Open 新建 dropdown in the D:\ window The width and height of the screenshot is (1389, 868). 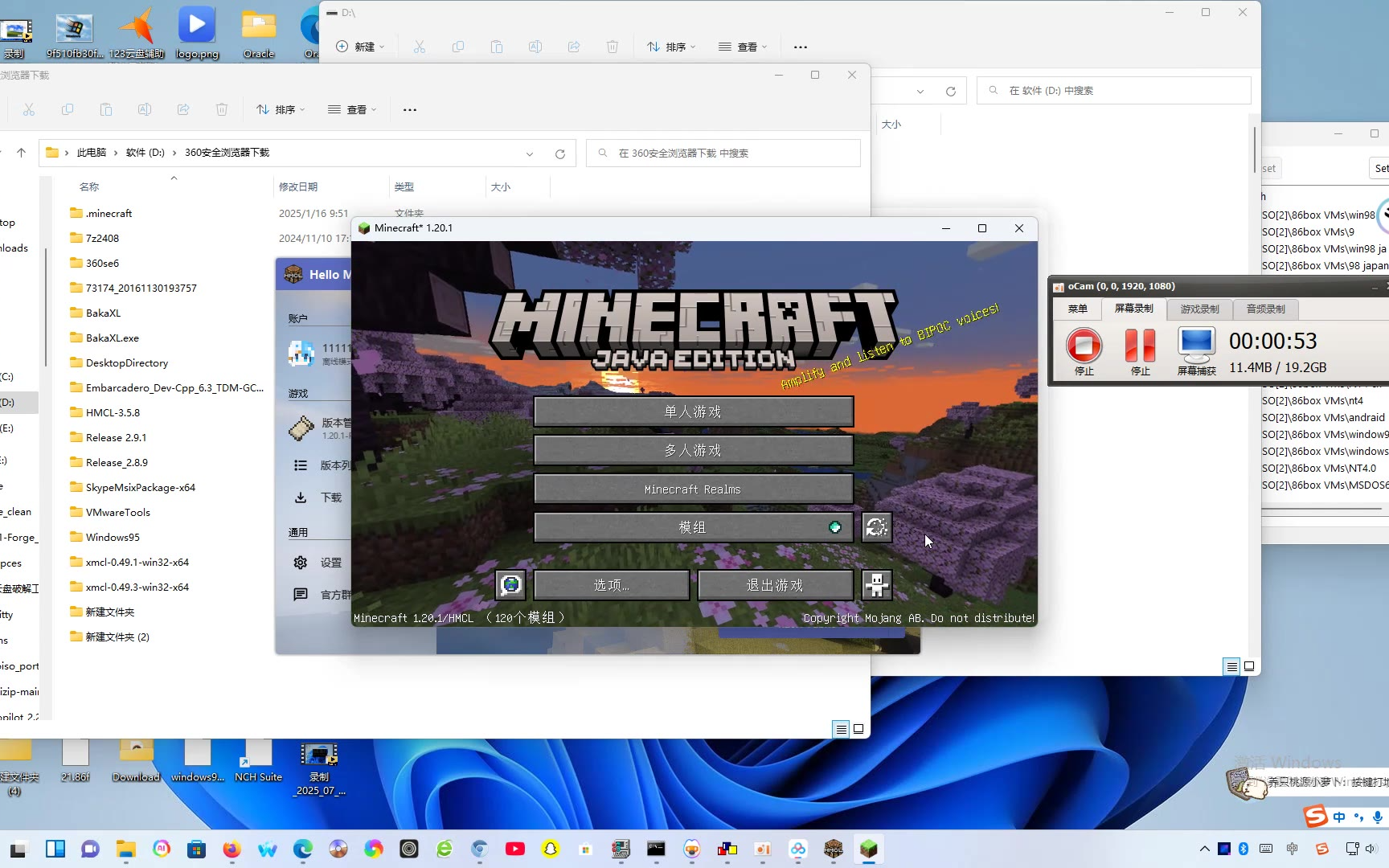pos(359,47)
